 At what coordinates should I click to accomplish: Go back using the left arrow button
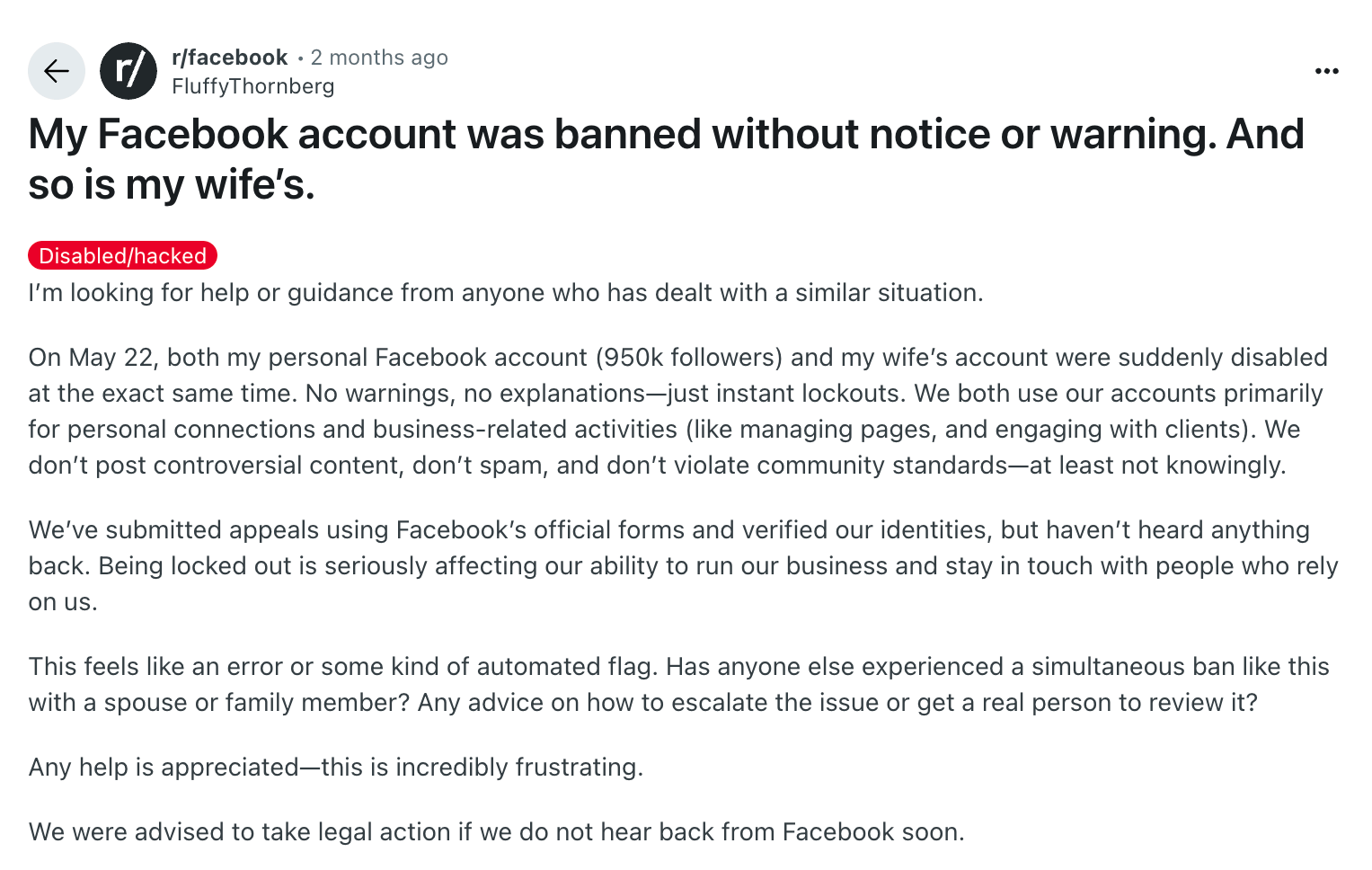[57, 71]
